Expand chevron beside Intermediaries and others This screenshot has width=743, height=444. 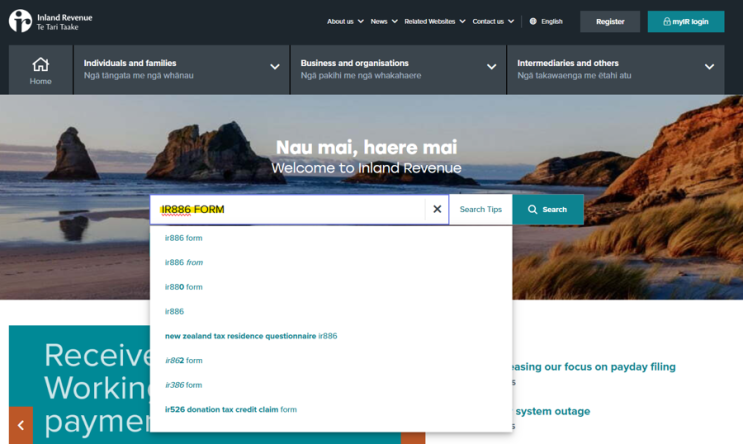click(x=709, y=67)
